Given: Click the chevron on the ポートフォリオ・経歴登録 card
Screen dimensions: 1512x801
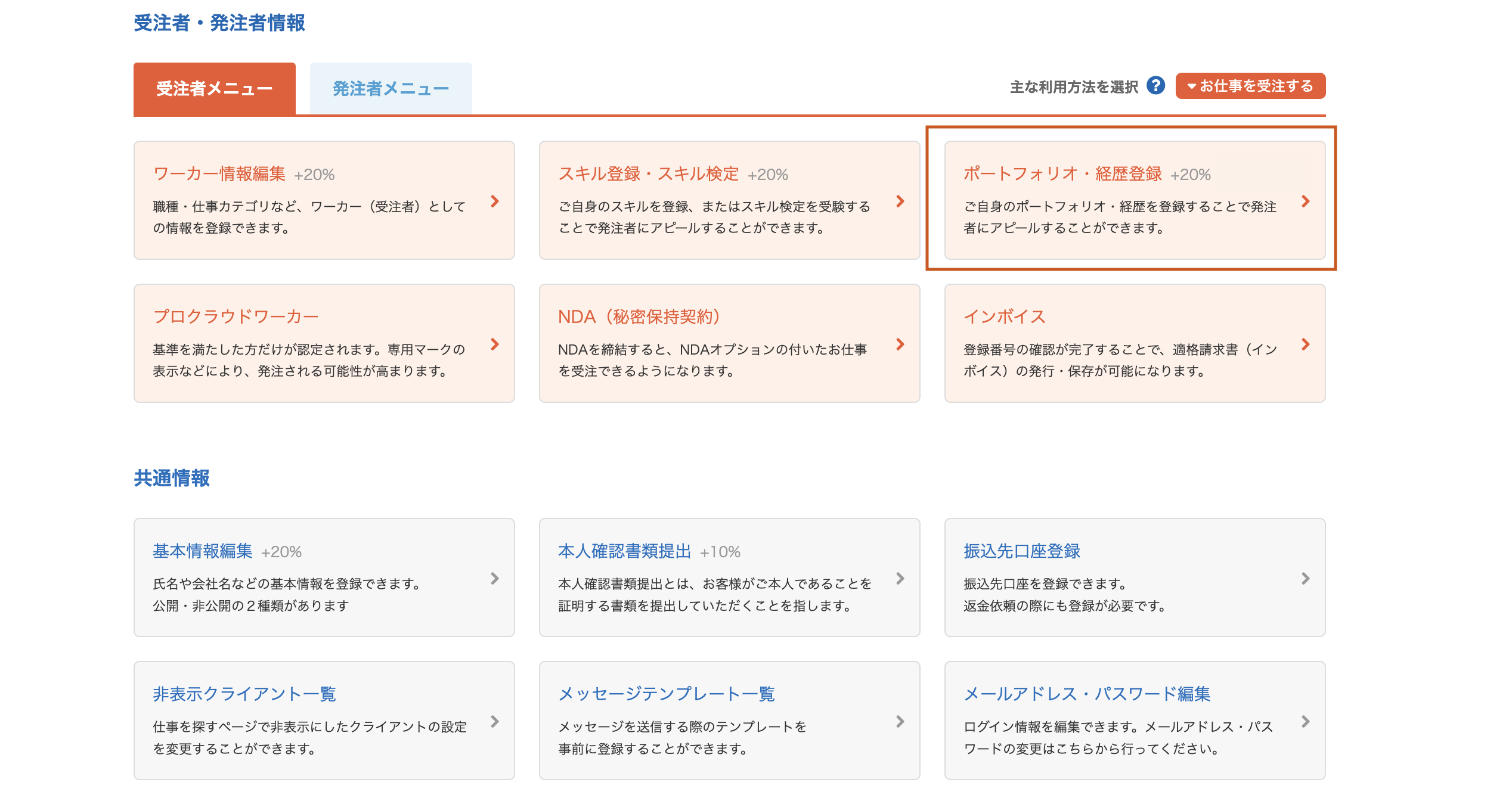Looking at the screenshot, I should (1305, 201).
